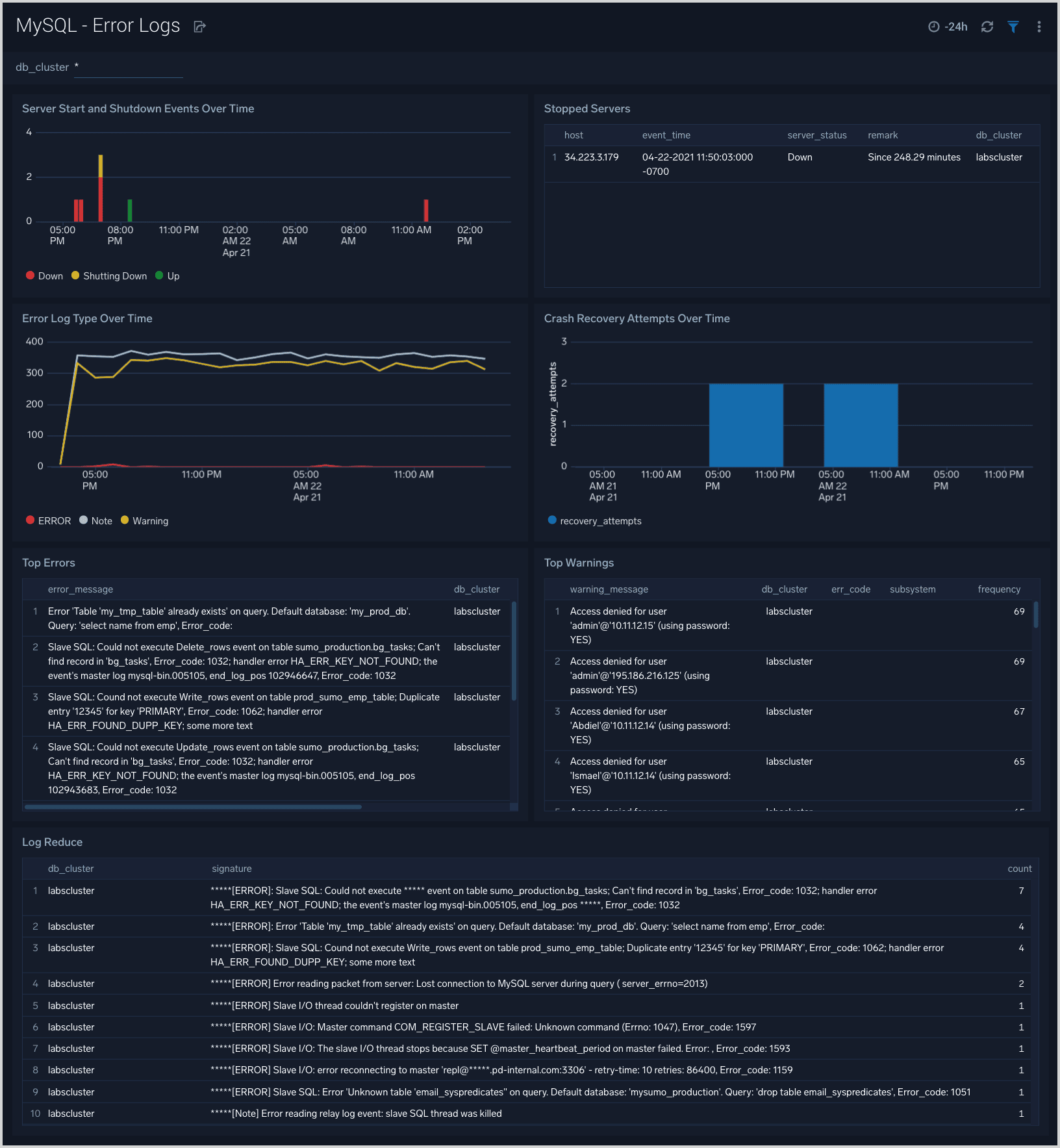Open the filter funnel icon
Image resolution: width=1060 pixels, height=1148 pixels.
pos(1013,27)
